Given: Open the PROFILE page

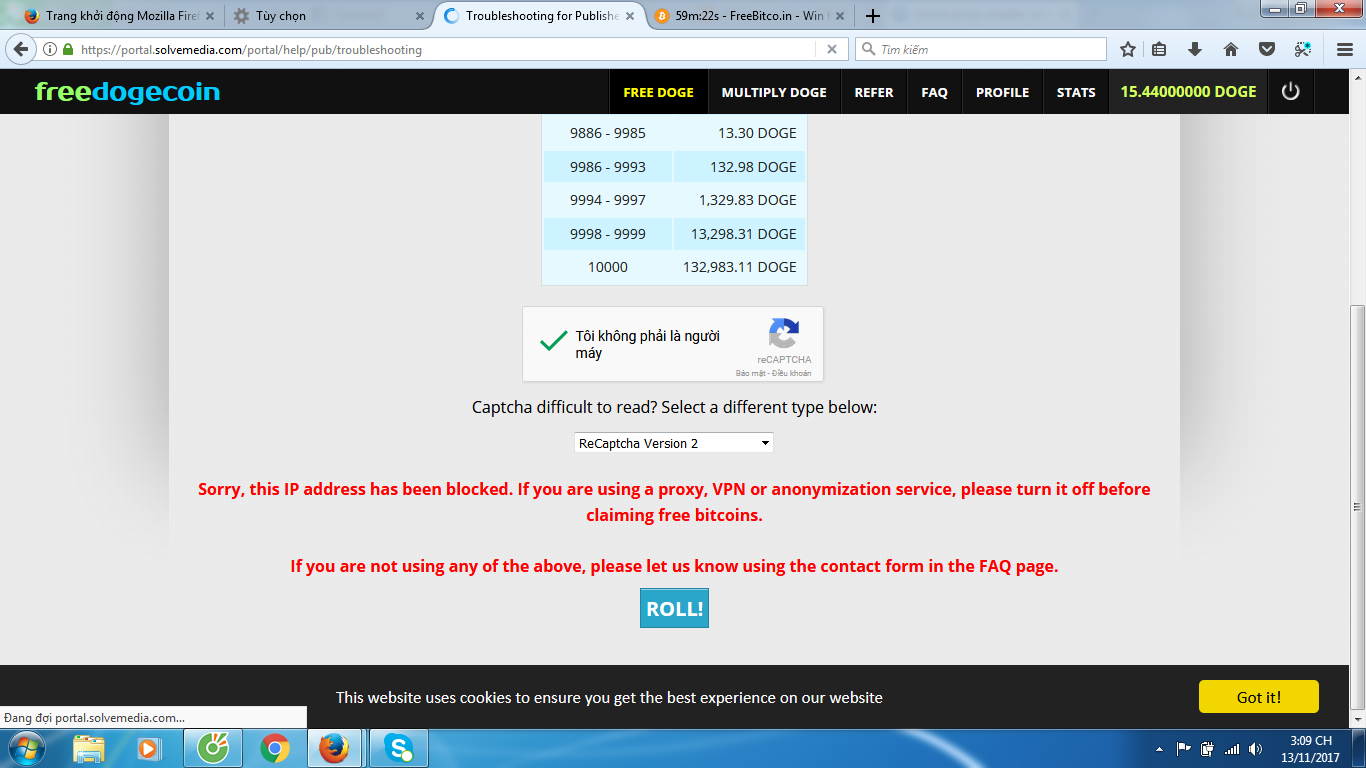Looking at the screenshot, I should pyautogui.click(x=1002, y=92).
